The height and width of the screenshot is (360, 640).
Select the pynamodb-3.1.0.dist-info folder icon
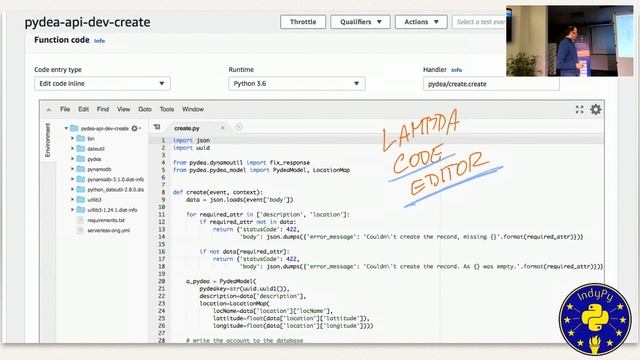(x=81, y=179)
